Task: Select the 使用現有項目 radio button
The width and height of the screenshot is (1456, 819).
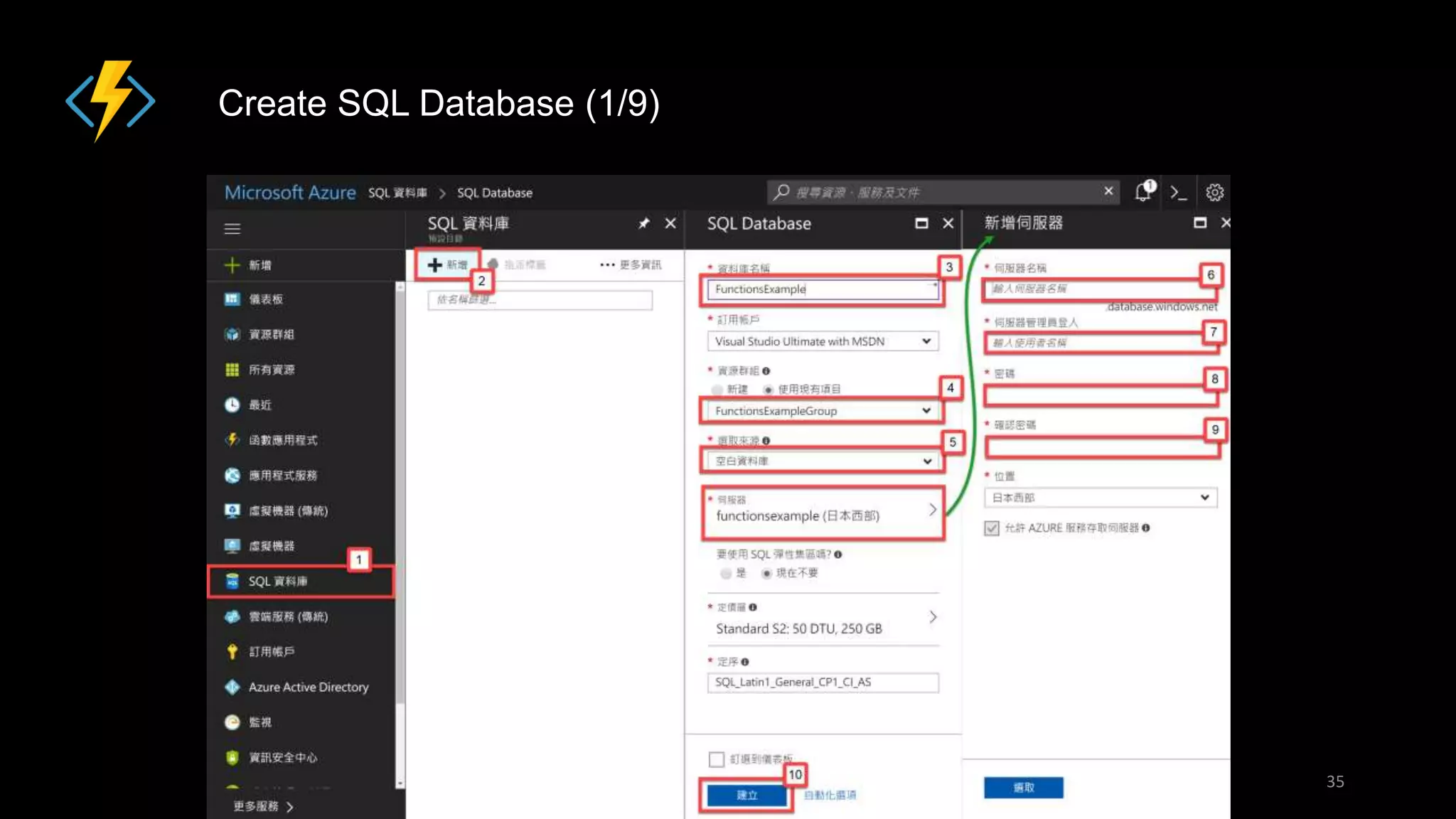Action: [768, 390]
